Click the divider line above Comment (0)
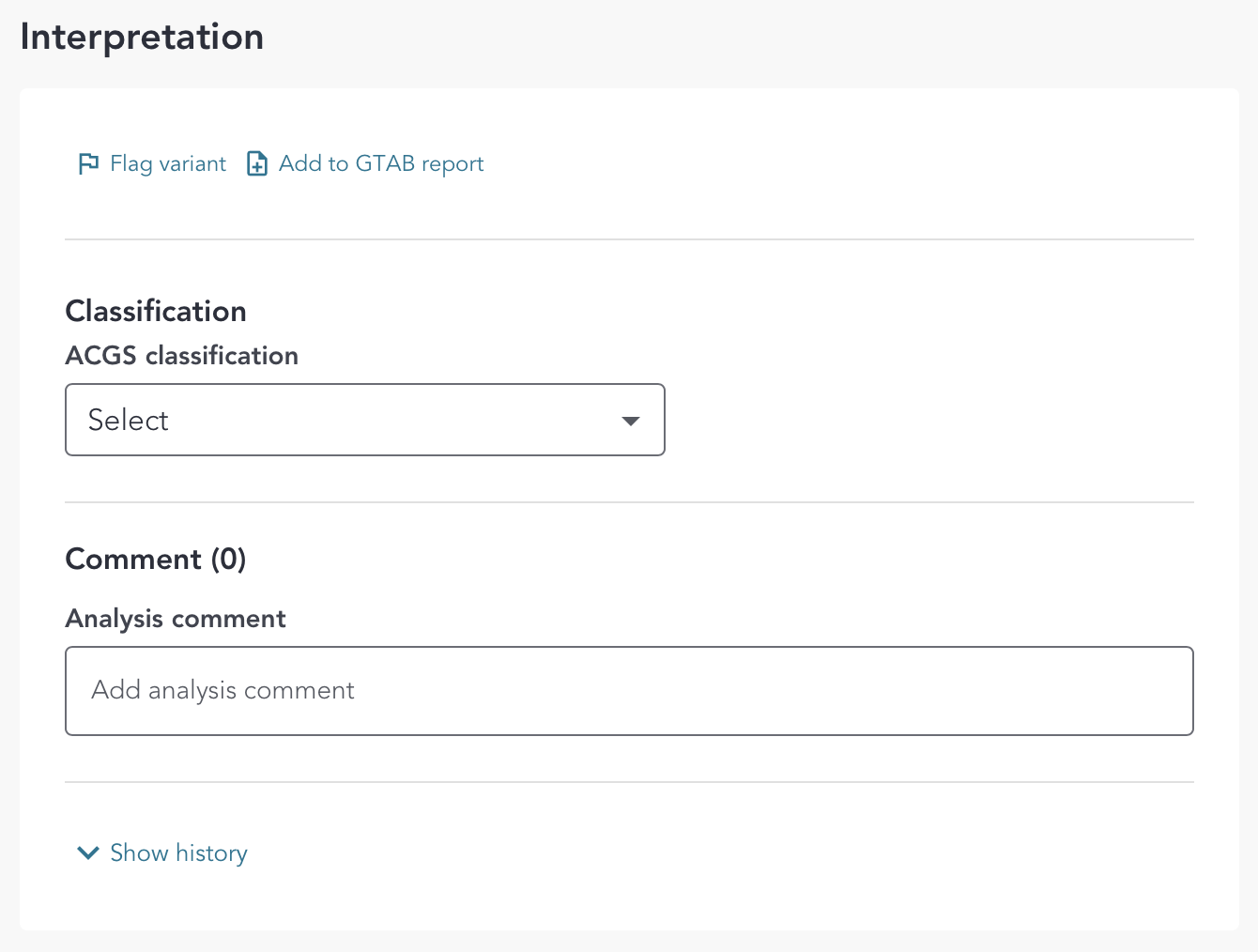 [x=629, y=502]
